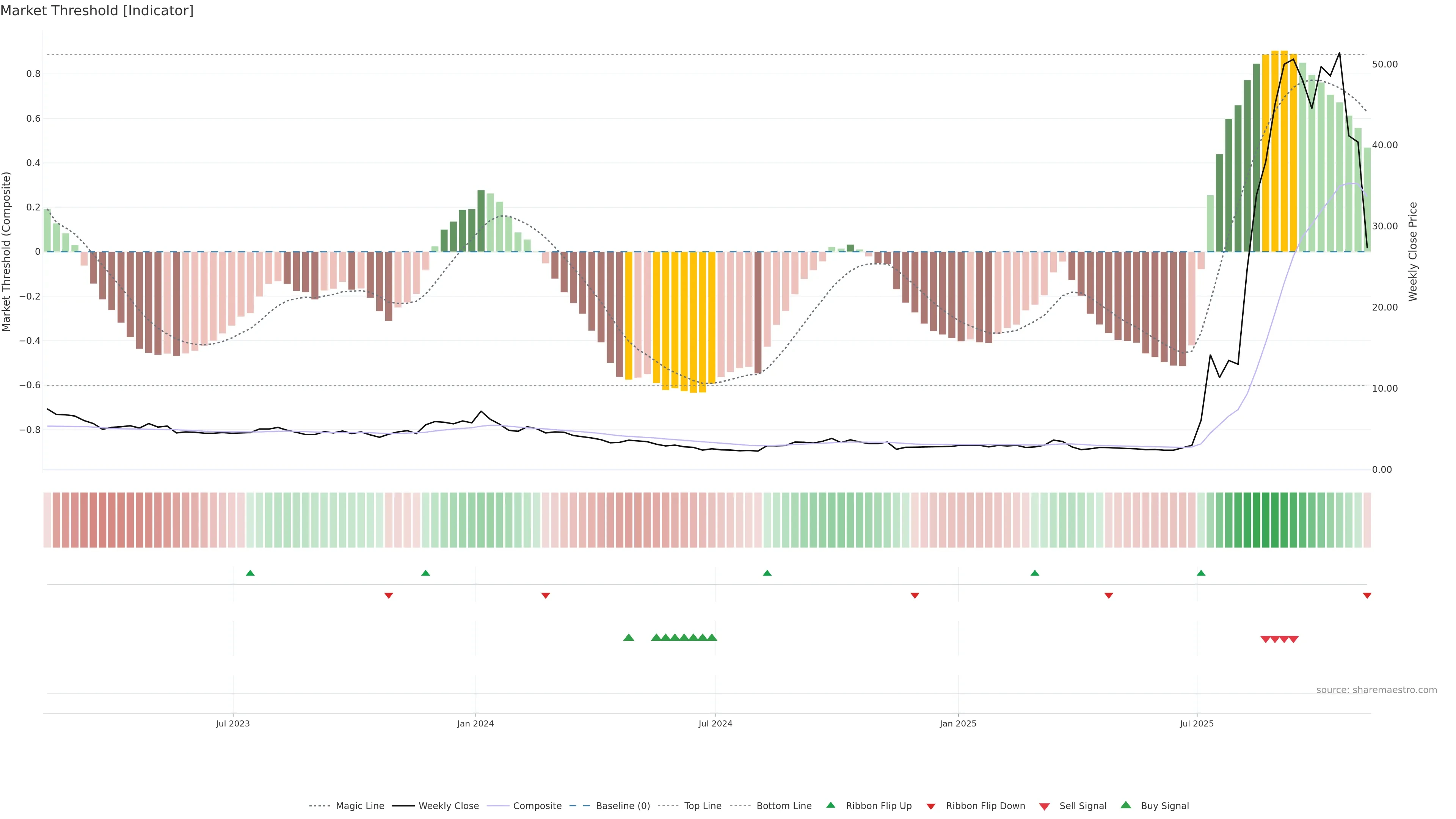Click the Jan 2024 x-axis label

[475, 723]
